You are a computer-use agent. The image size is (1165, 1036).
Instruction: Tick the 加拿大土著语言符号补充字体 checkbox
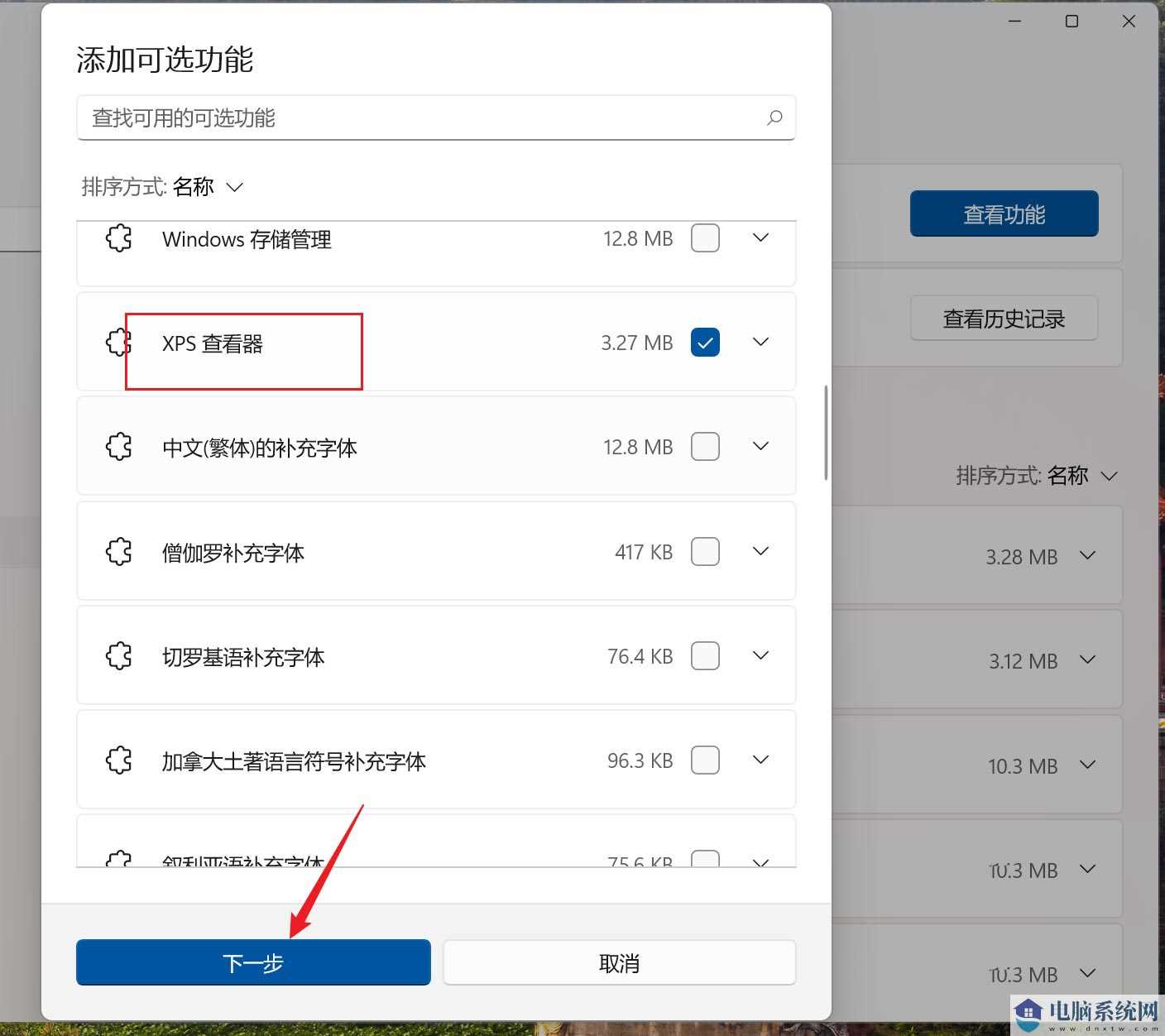pyautogui.click(x=705, y=760)
